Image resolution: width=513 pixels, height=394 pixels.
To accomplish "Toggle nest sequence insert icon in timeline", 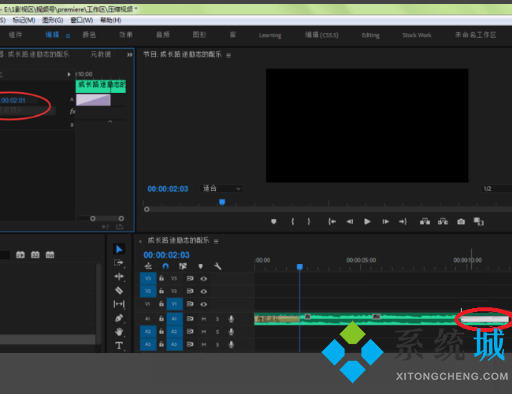I will pos(148,266).
